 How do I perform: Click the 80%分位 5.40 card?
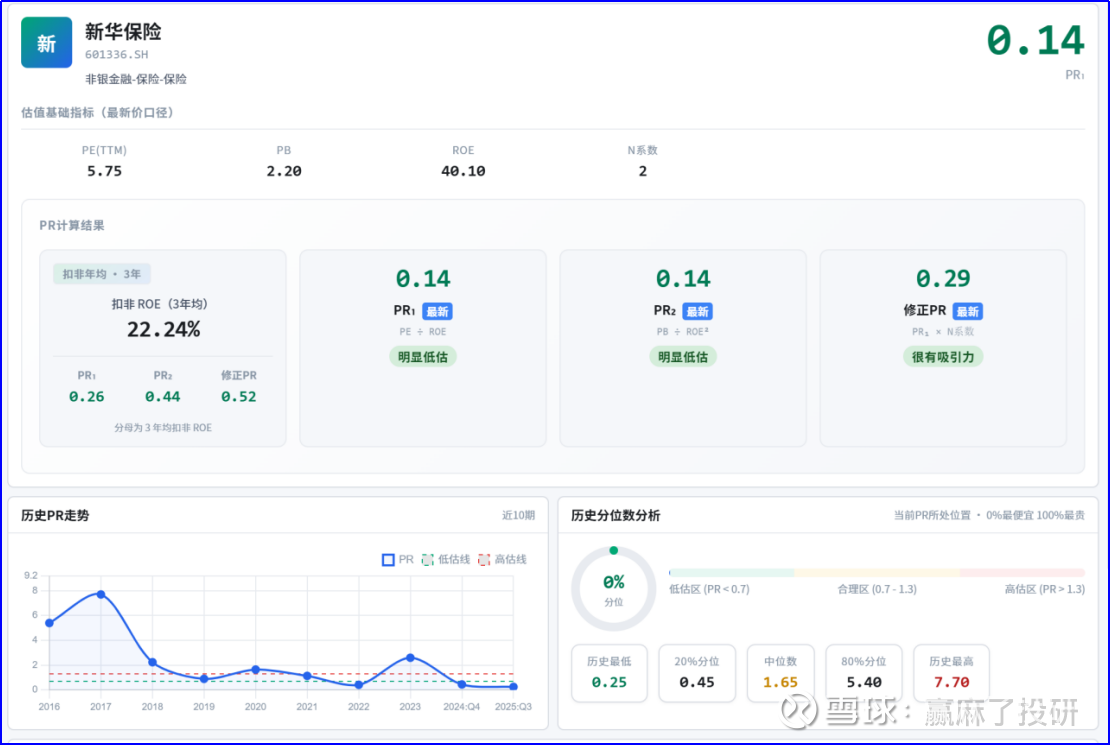click(x=864, y=672)
